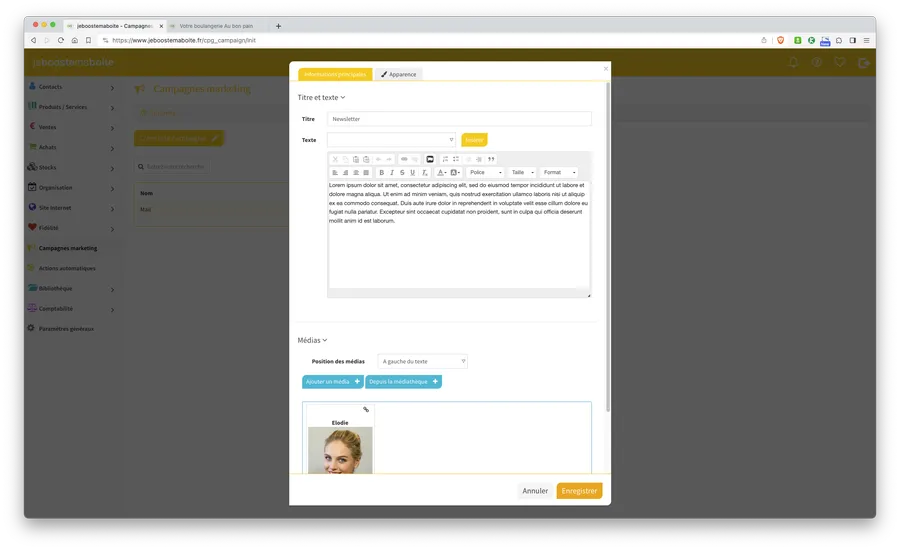Click the dialog vertical scrollbar
Screen dimensions: 900x550
point(608,247)
